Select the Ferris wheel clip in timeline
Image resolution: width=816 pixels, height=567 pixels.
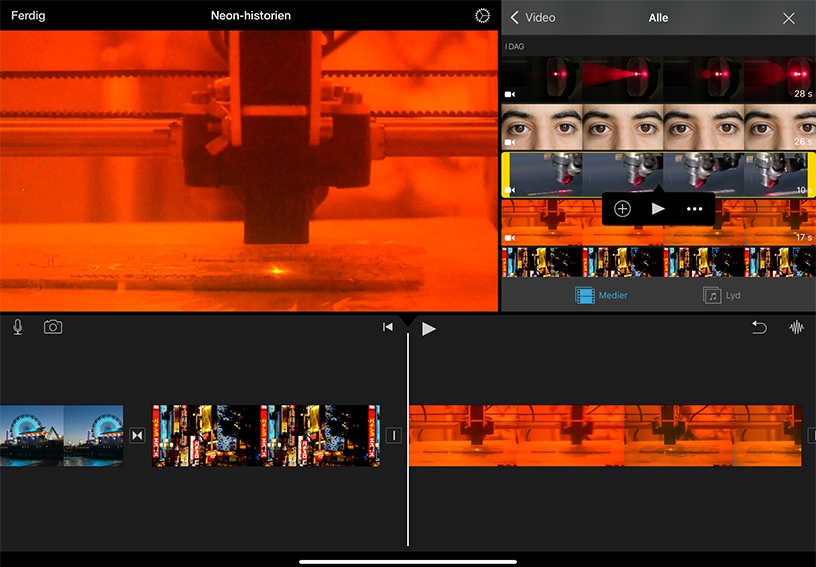click(61, 436)
